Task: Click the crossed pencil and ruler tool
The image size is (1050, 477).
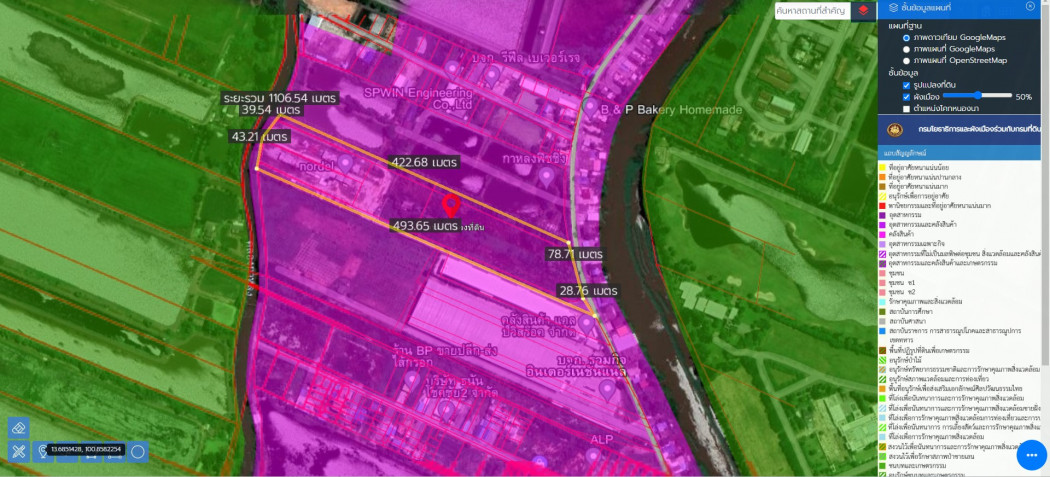Action: [x=18, y=451]
